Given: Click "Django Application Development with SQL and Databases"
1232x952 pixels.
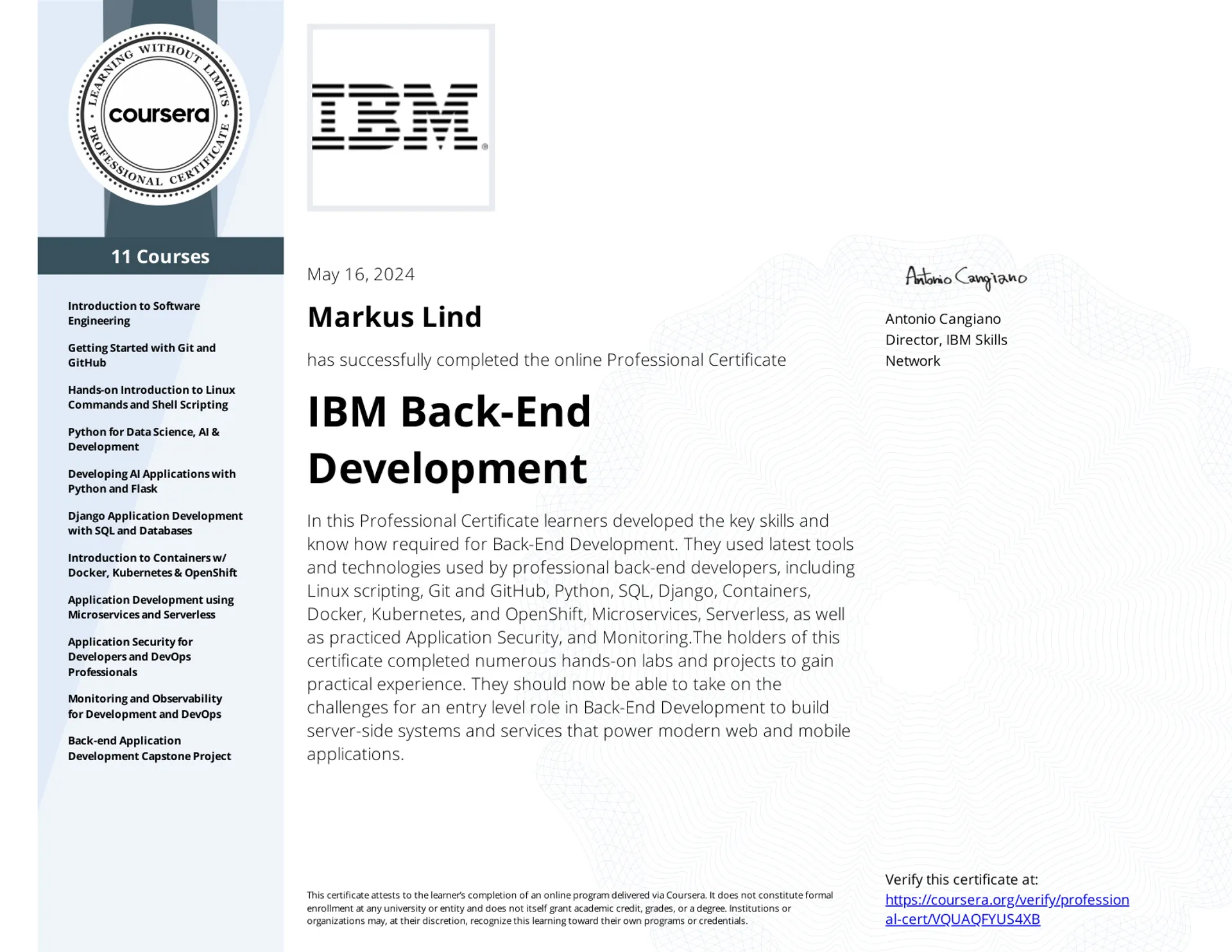Looking at the screenshot, I should (x=155, y=523).
